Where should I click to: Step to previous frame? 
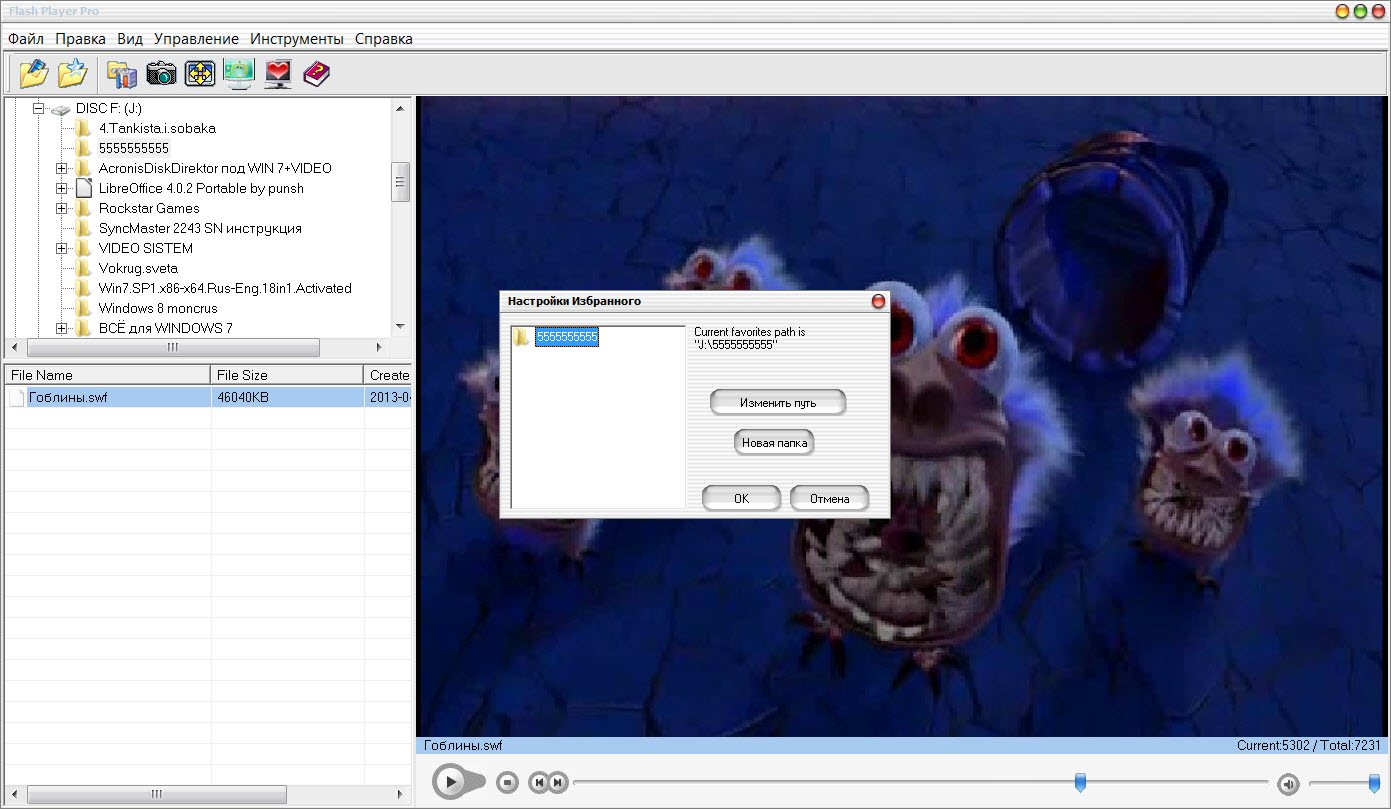point(538,782)
